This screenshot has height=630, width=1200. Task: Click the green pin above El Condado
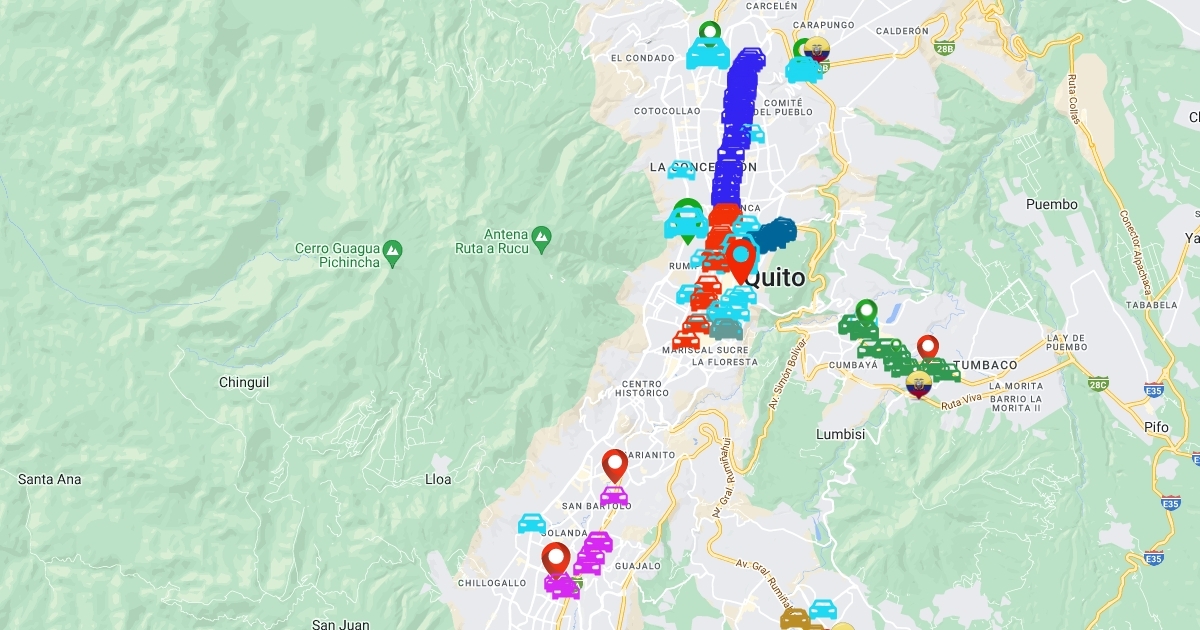point(709,33)
